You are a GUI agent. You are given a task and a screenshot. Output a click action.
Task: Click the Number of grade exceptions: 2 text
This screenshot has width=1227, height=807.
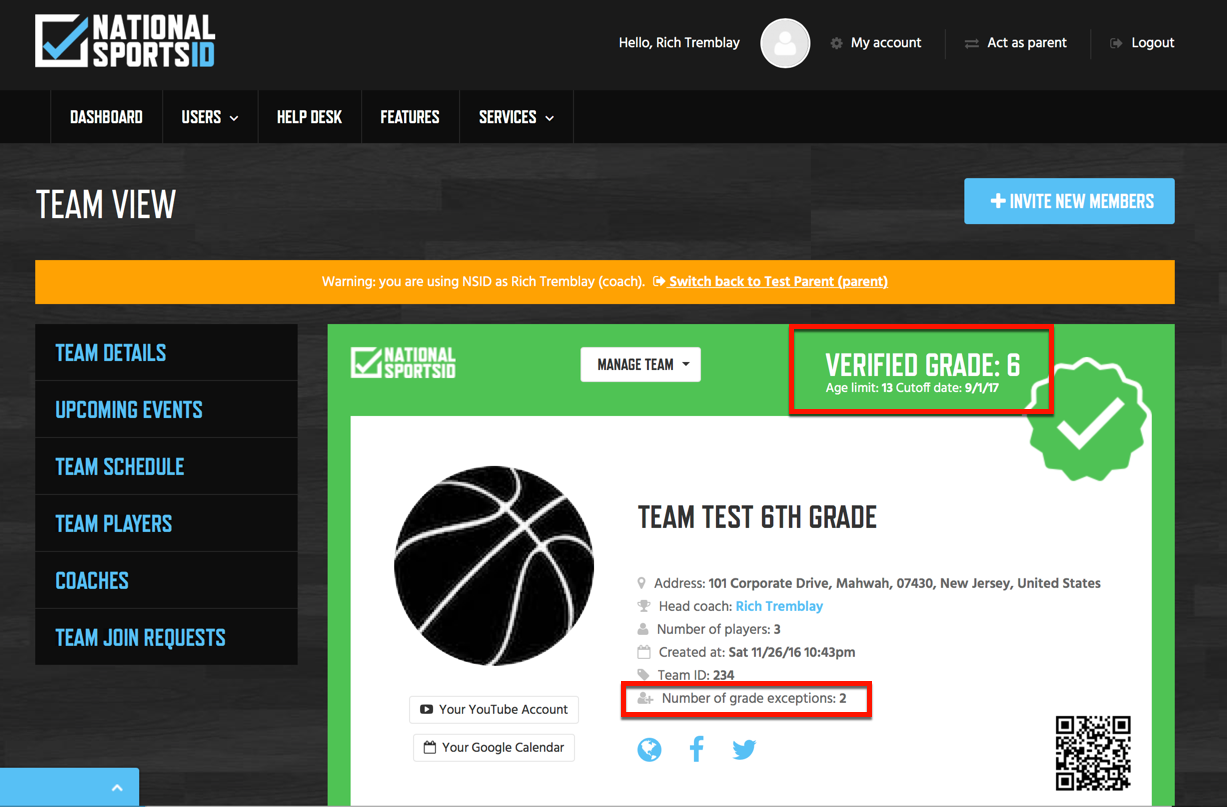pyautogui.click(x=754, y=698)
